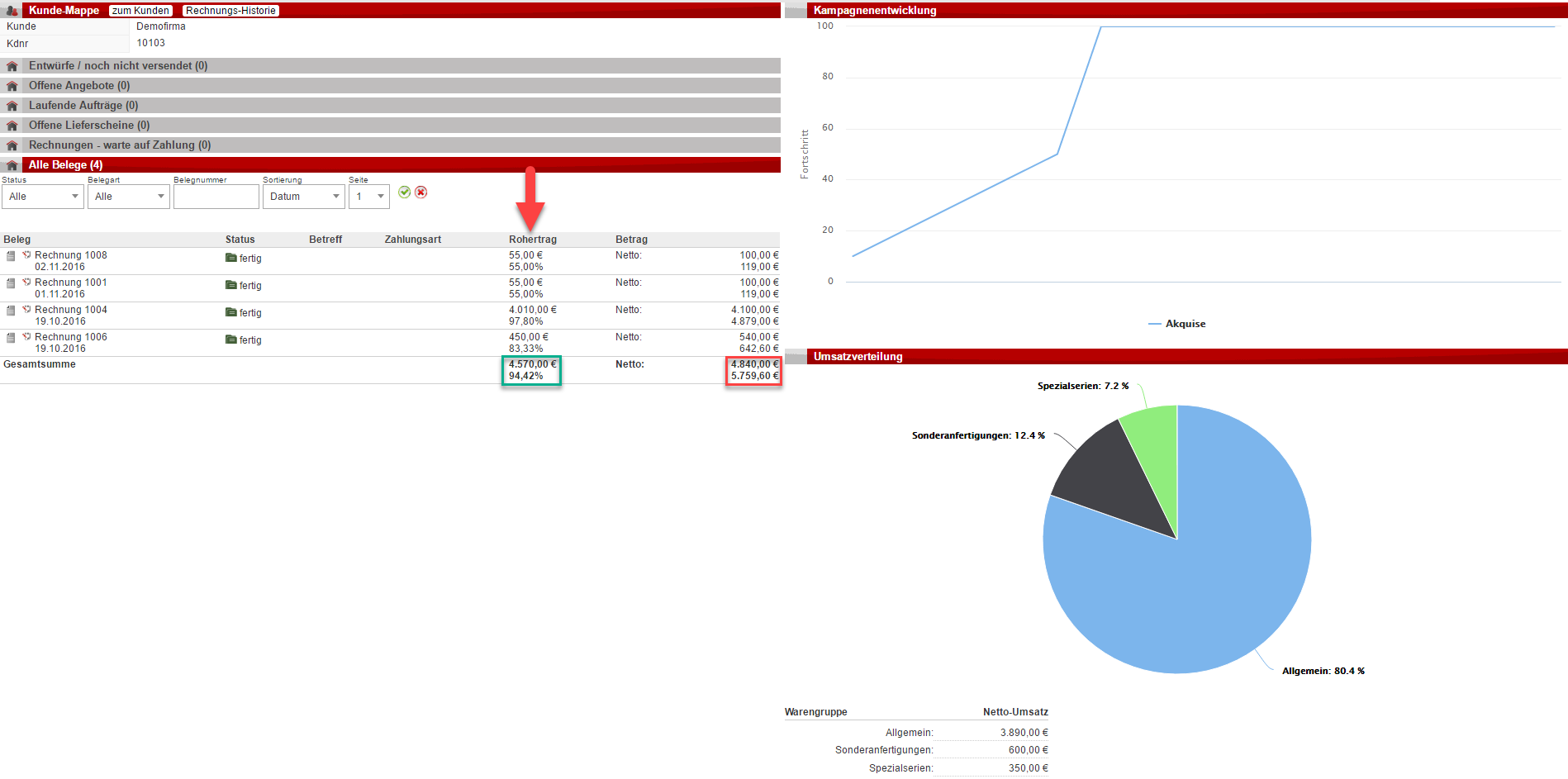Reset filter with red X icon
This screenshot has height=779, width=1568.
click(x=421, y=192)
